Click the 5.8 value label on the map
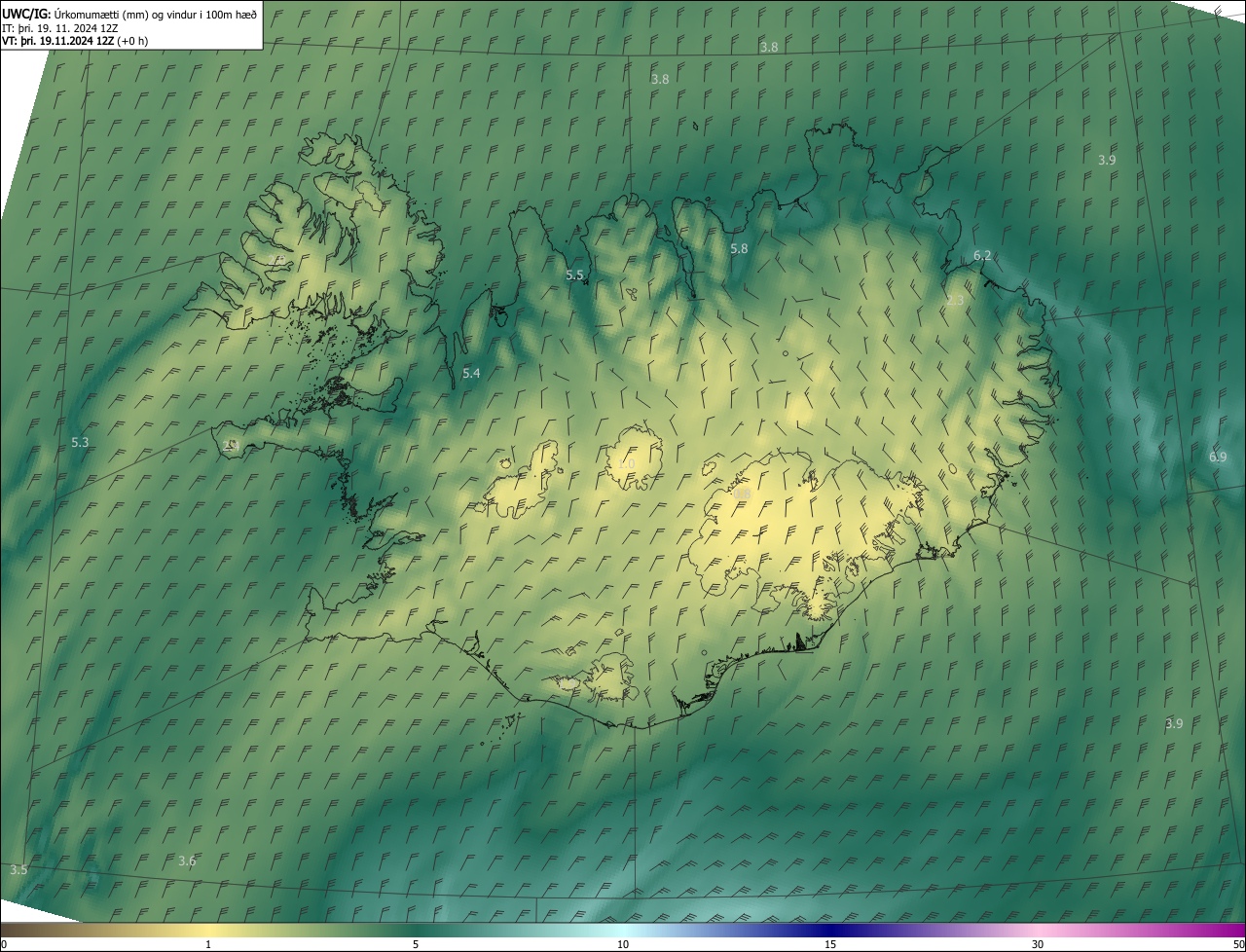Viewport: 1246px width, 952px height. point(739,249)
